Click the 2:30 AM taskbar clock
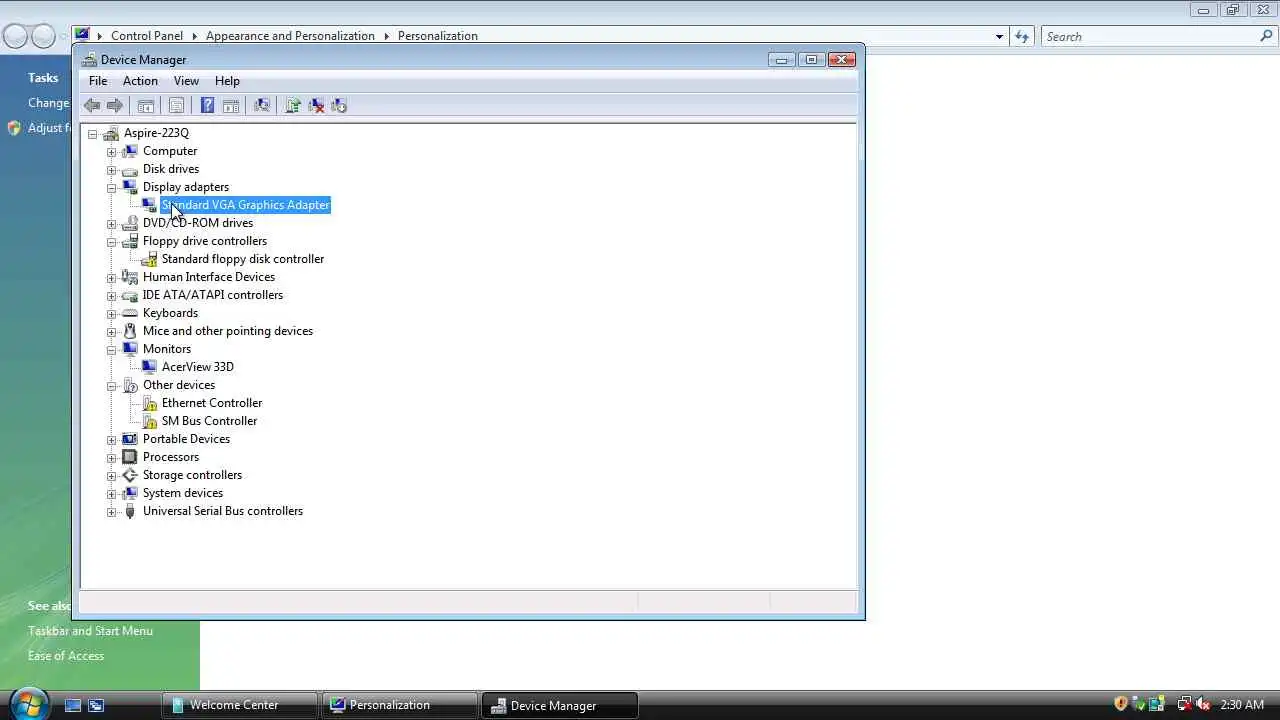 pos(1242,705)
